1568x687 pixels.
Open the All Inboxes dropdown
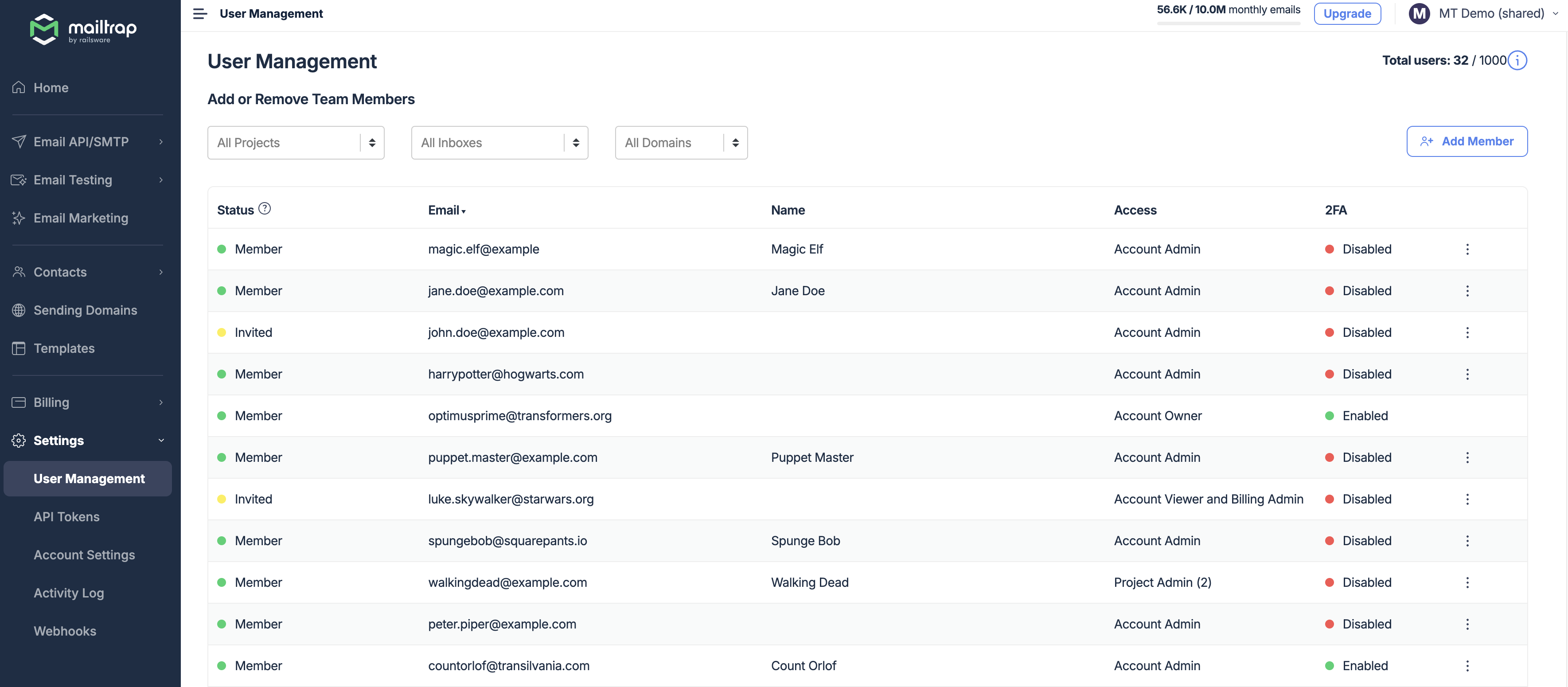(x=499, y=142)
